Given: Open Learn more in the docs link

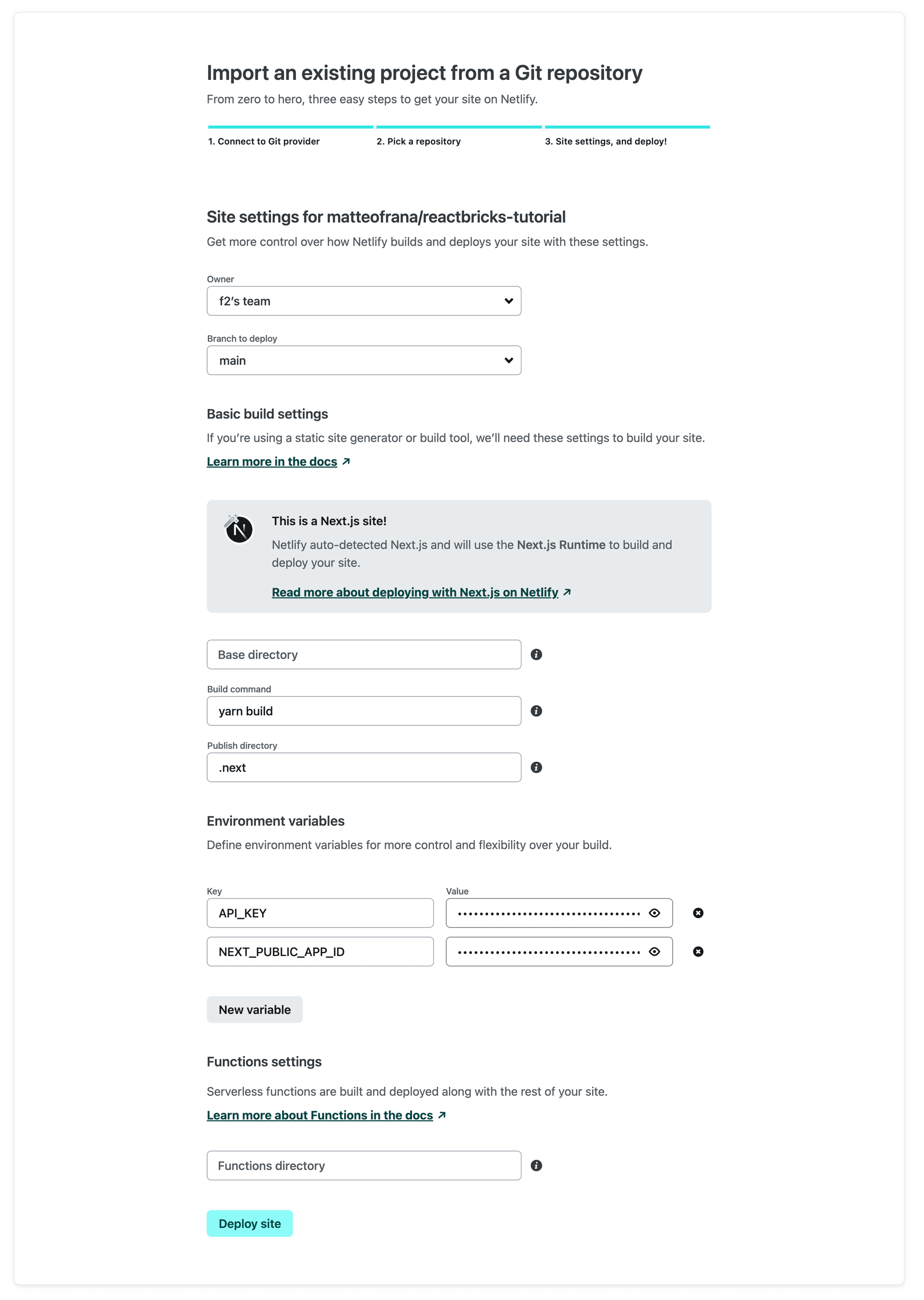Looking at the screenshot, I should coord(277,461).
